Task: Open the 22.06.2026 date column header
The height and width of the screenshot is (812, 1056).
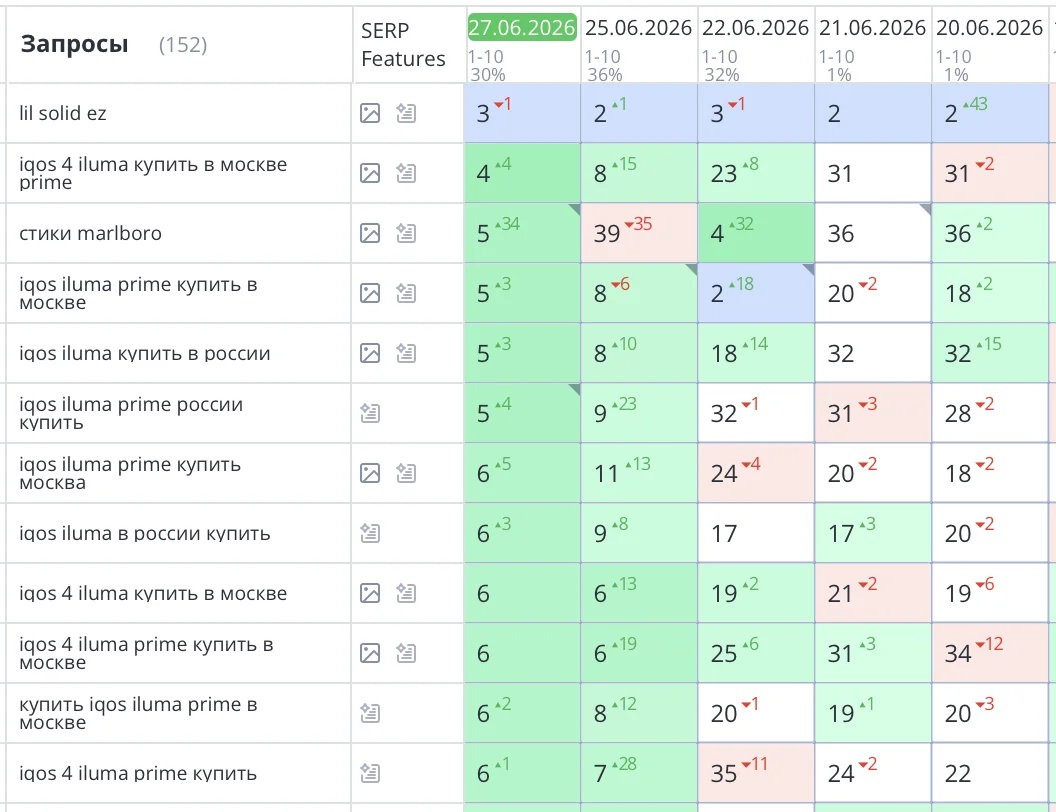Action: [755, 28]
